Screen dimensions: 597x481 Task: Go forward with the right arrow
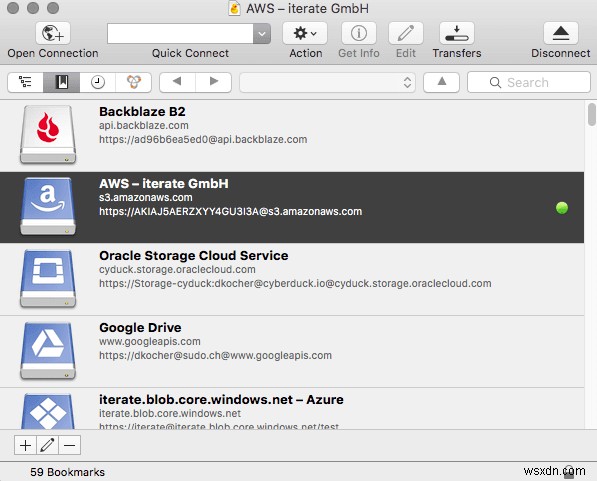click(x=214, y=82)
